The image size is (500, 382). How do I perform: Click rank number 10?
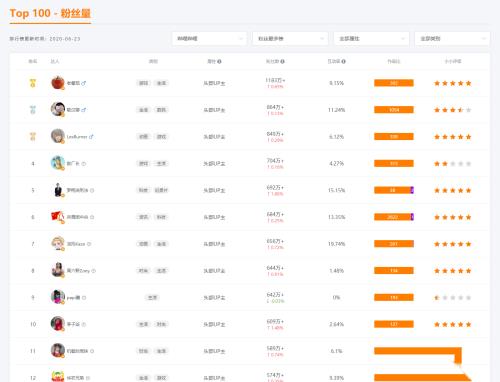33,324
